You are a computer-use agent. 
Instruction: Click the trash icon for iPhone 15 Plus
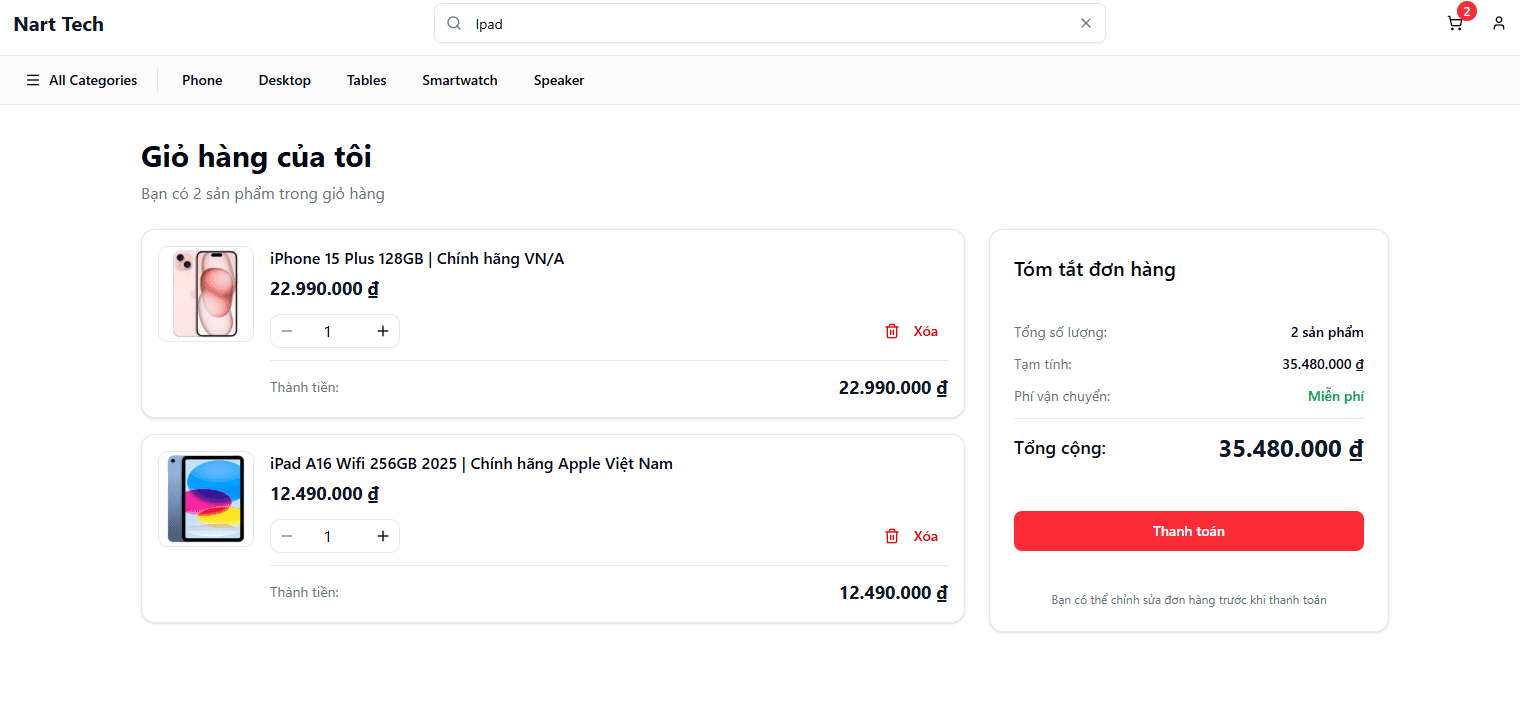pyautogui.click(x=891, y=330)
